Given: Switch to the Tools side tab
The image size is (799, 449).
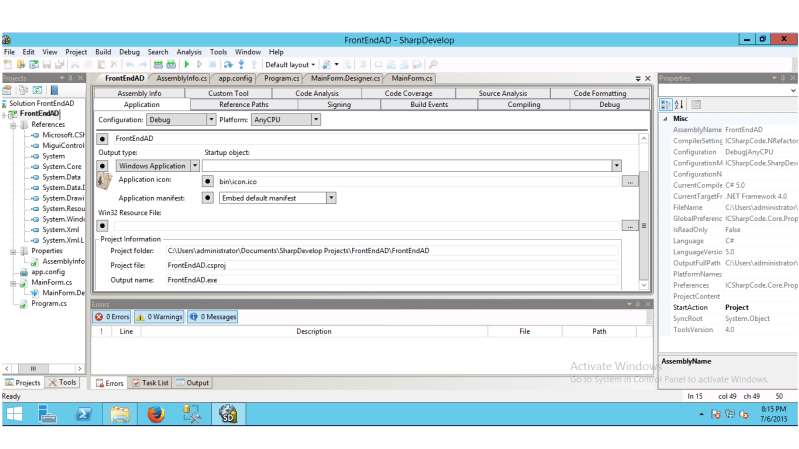Looking at the screenshot, I should coord(62,382).
